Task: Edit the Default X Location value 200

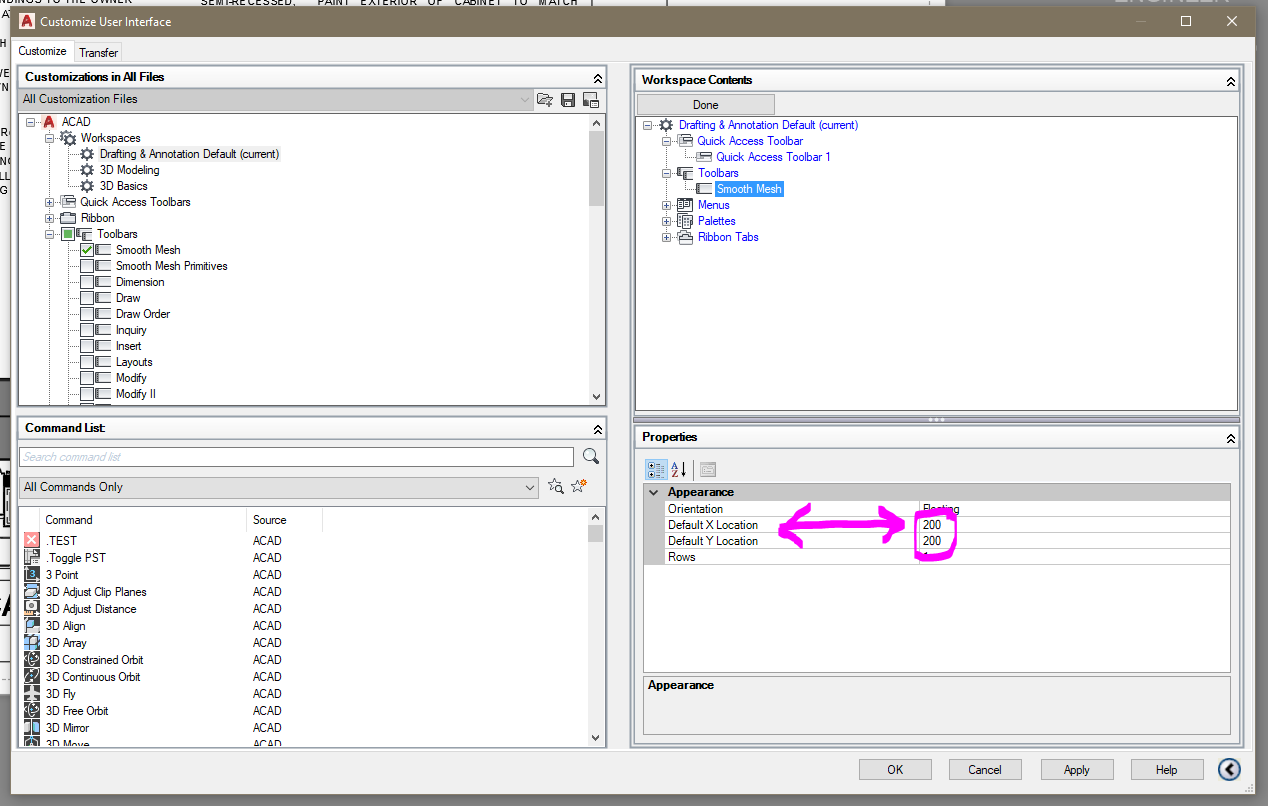Action: pyautogui.click(x=933, y=524)
